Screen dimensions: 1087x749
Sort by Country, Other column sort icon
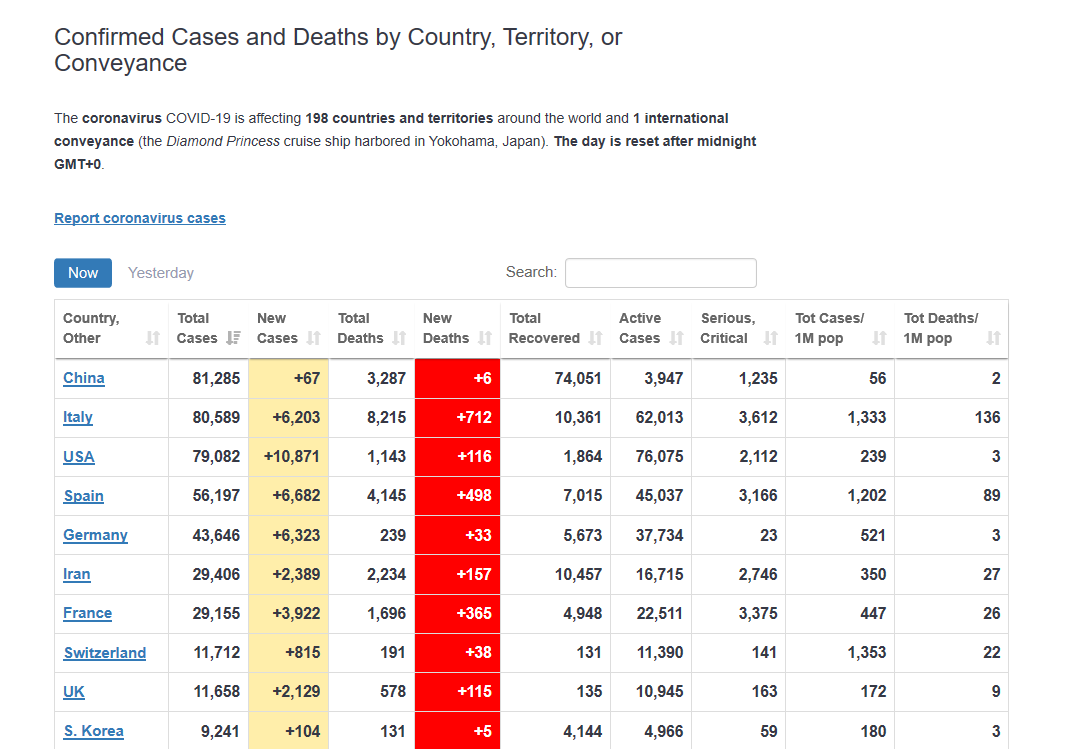coord(152,339)
